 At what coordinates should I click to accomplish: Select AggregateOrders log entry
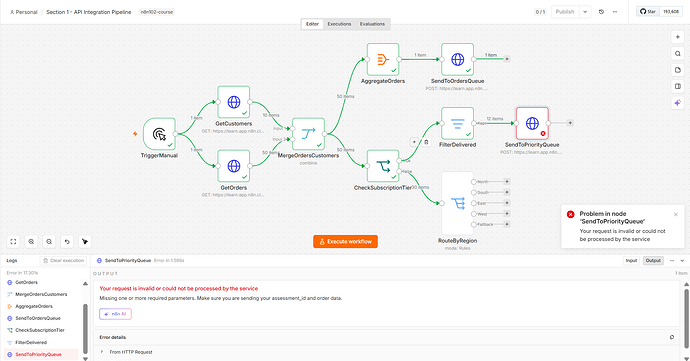[x=41, y=306]
